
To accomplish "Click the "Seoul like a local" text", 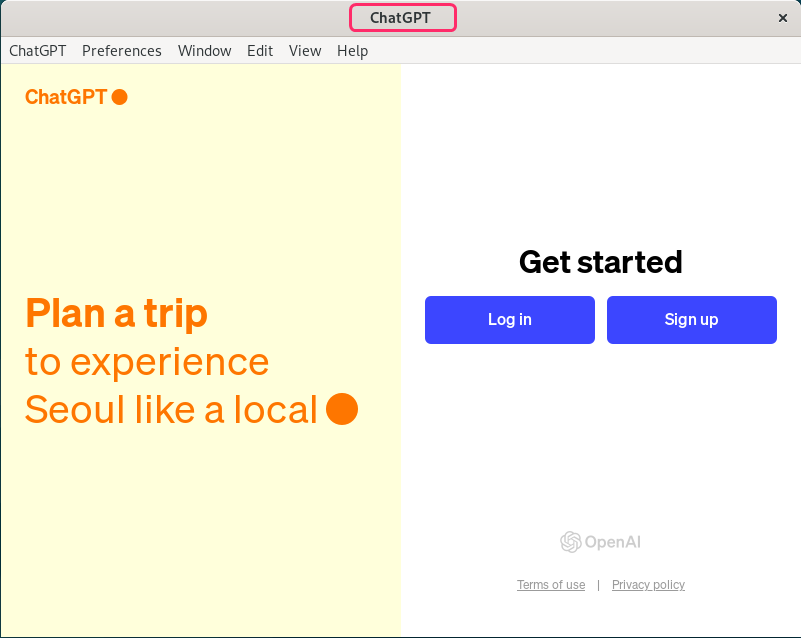I will click(x=171, y=410).
